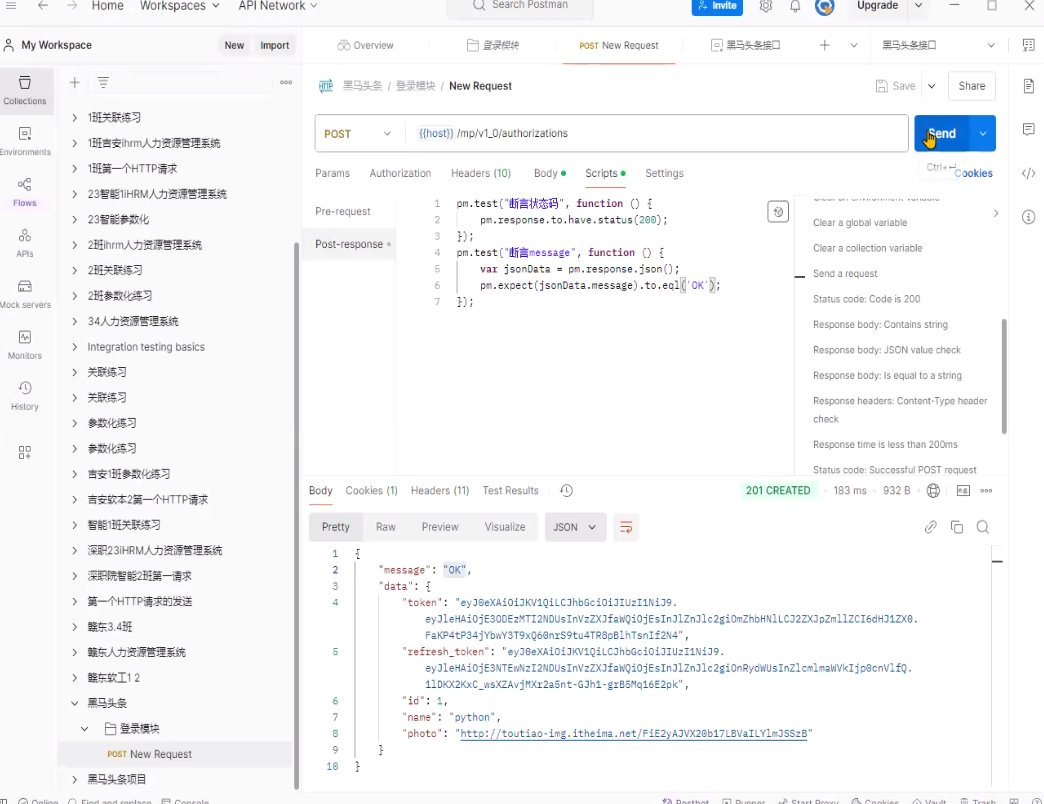Collapse the snippets panel chevron

[996, 214]
